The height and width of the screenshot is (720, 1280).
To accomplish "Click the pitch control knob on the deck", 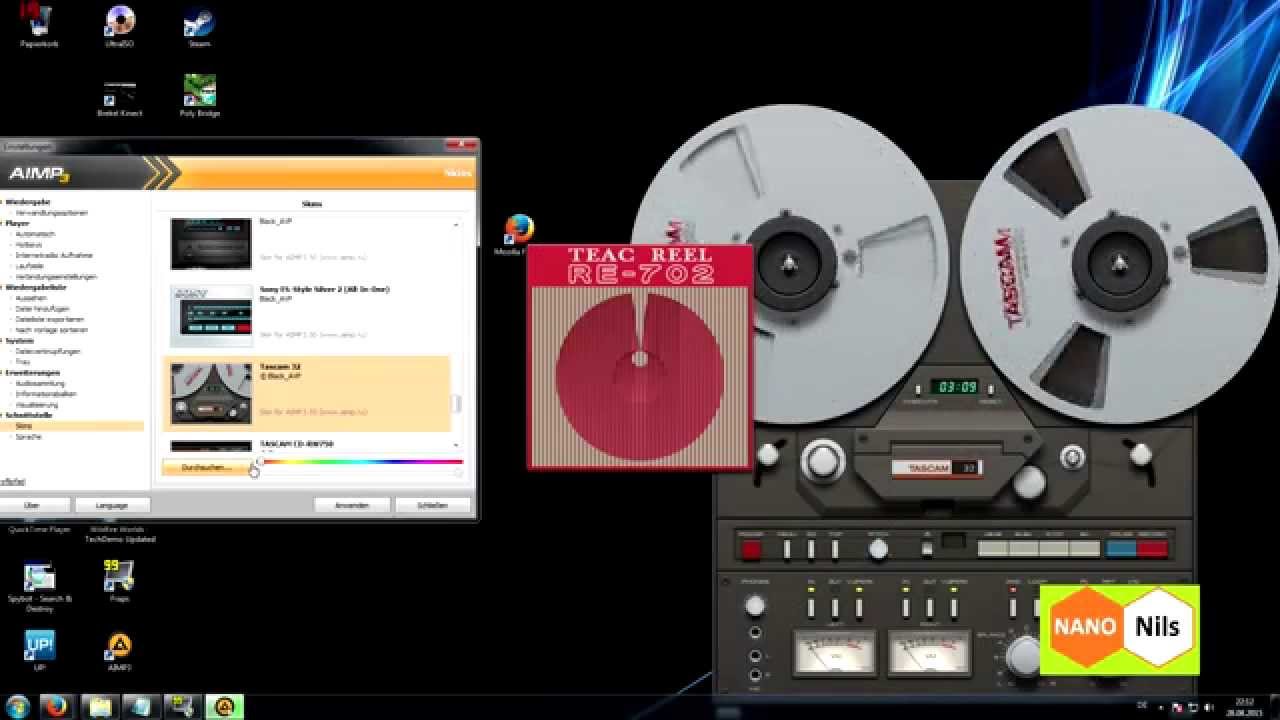I will (x=878, y=548).
